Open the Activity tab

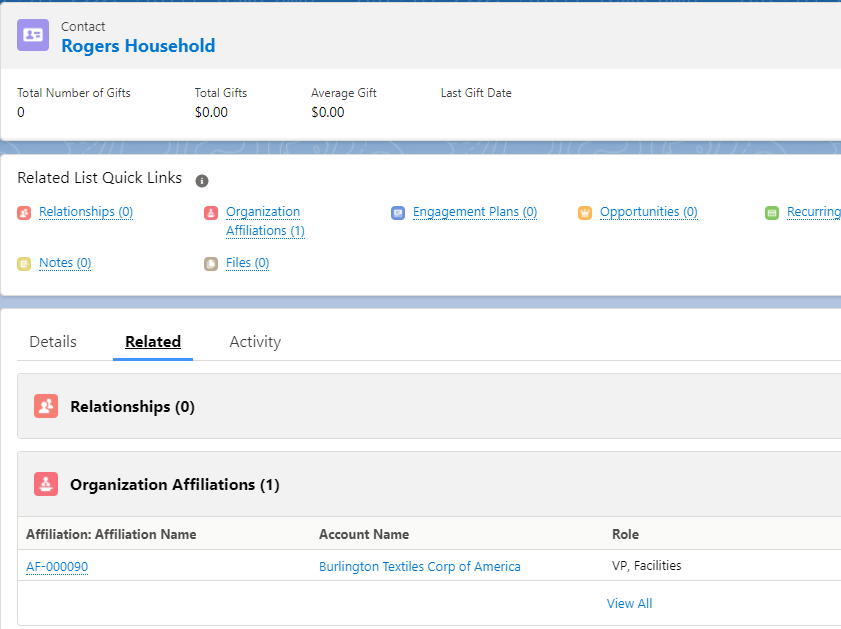tap(255, 342)
